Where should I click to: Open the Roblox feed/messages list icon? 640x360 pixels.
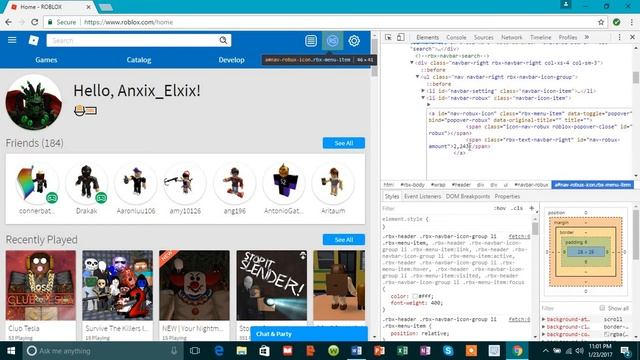tap(311, 40)
